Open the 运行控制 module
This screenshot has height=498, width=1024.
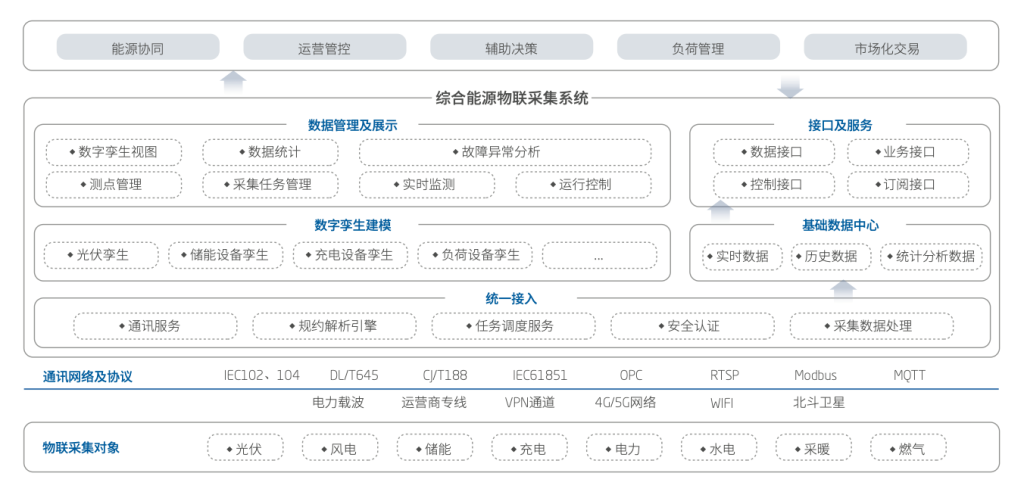coord(583,185)
